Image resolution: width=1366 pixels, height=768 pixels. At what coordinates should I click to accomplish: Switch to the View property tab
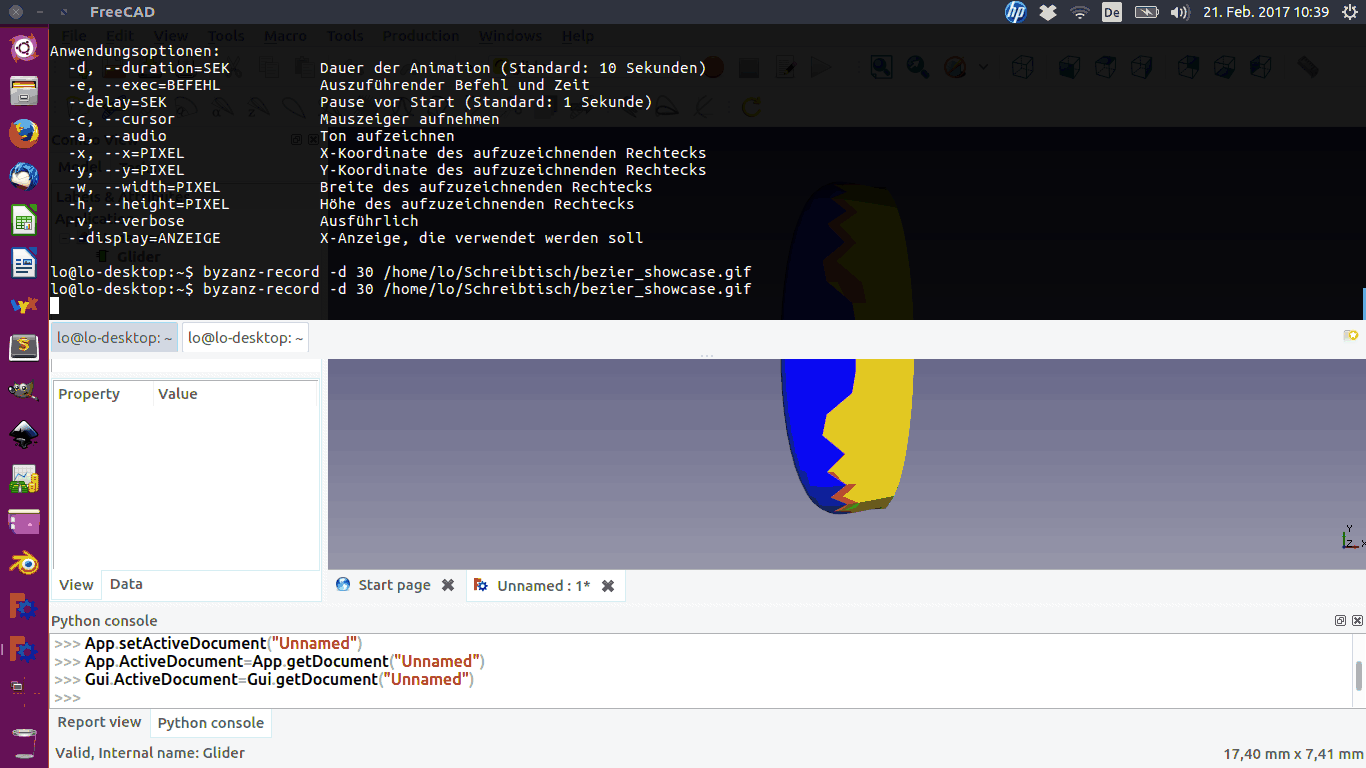[x=76, y=585]
